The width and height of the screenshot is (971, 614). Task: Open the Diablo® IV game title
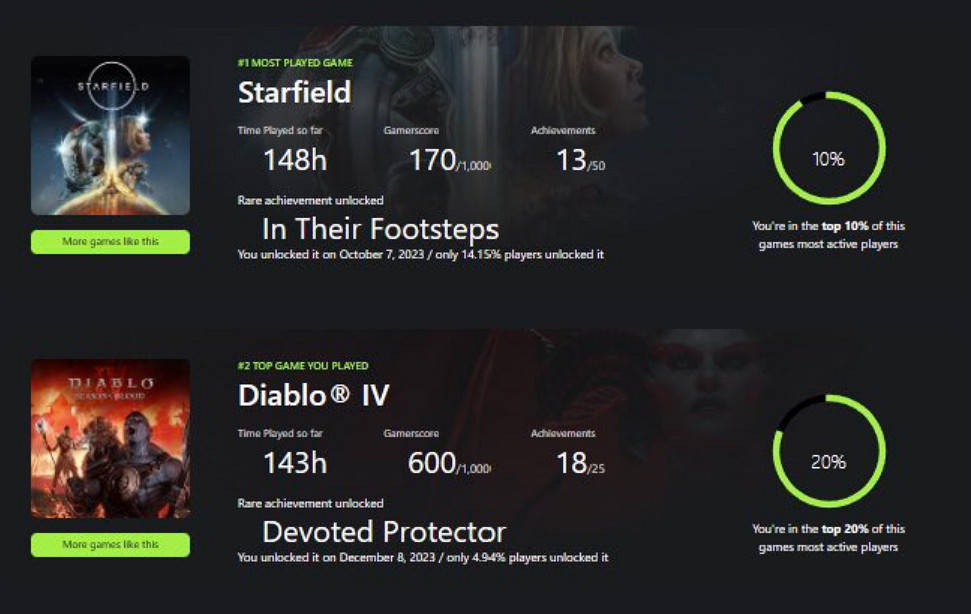coord(313,395)
